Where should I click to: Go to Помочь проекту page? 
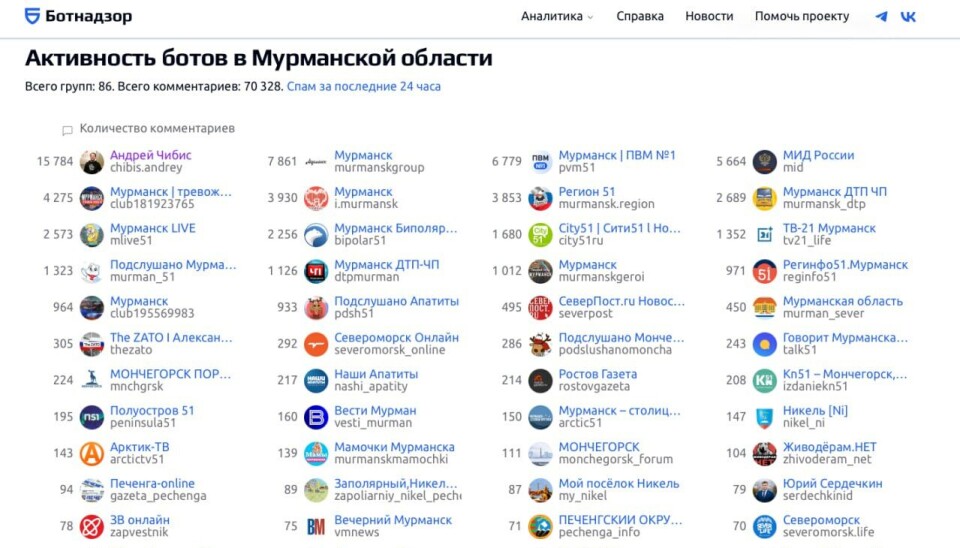[802, 16]
